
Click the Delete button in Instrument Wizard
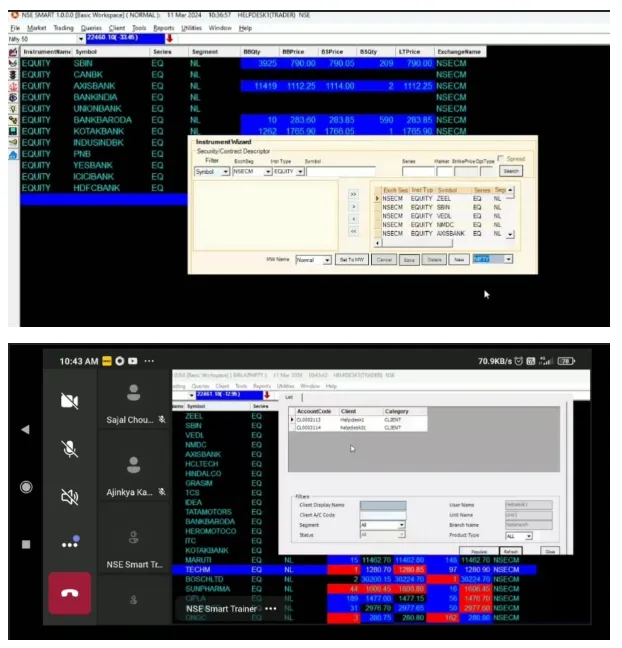(434, 260)
